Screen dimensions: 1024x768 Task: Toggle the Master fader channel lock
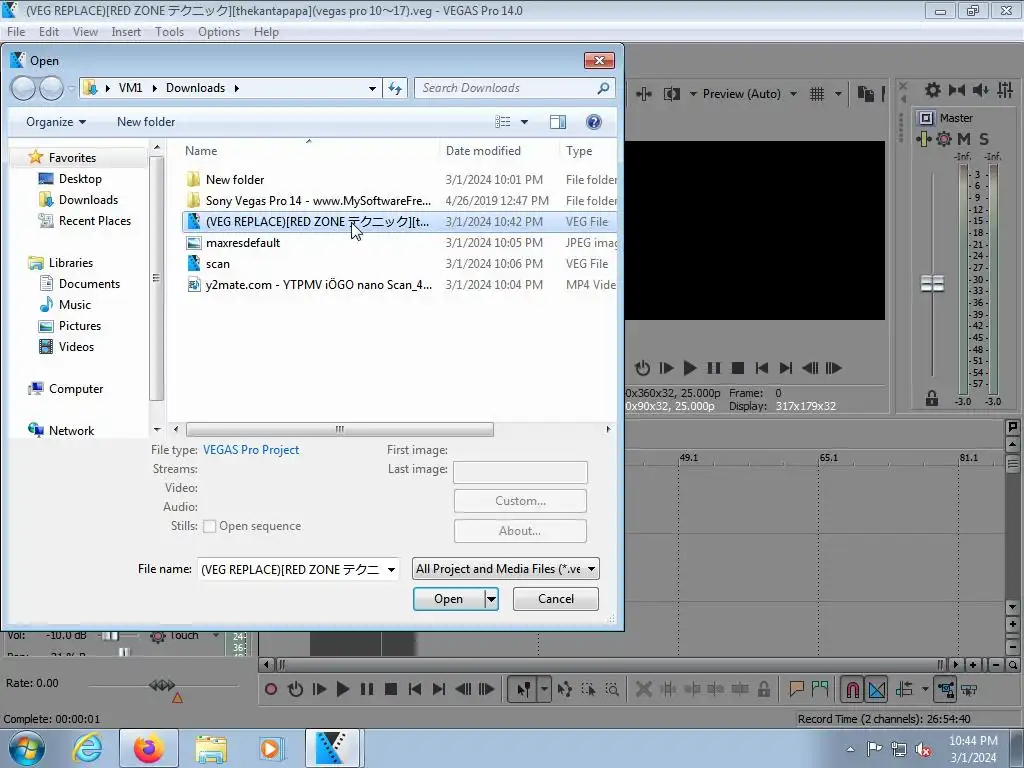pyautogui.click(x=932, y=398)
